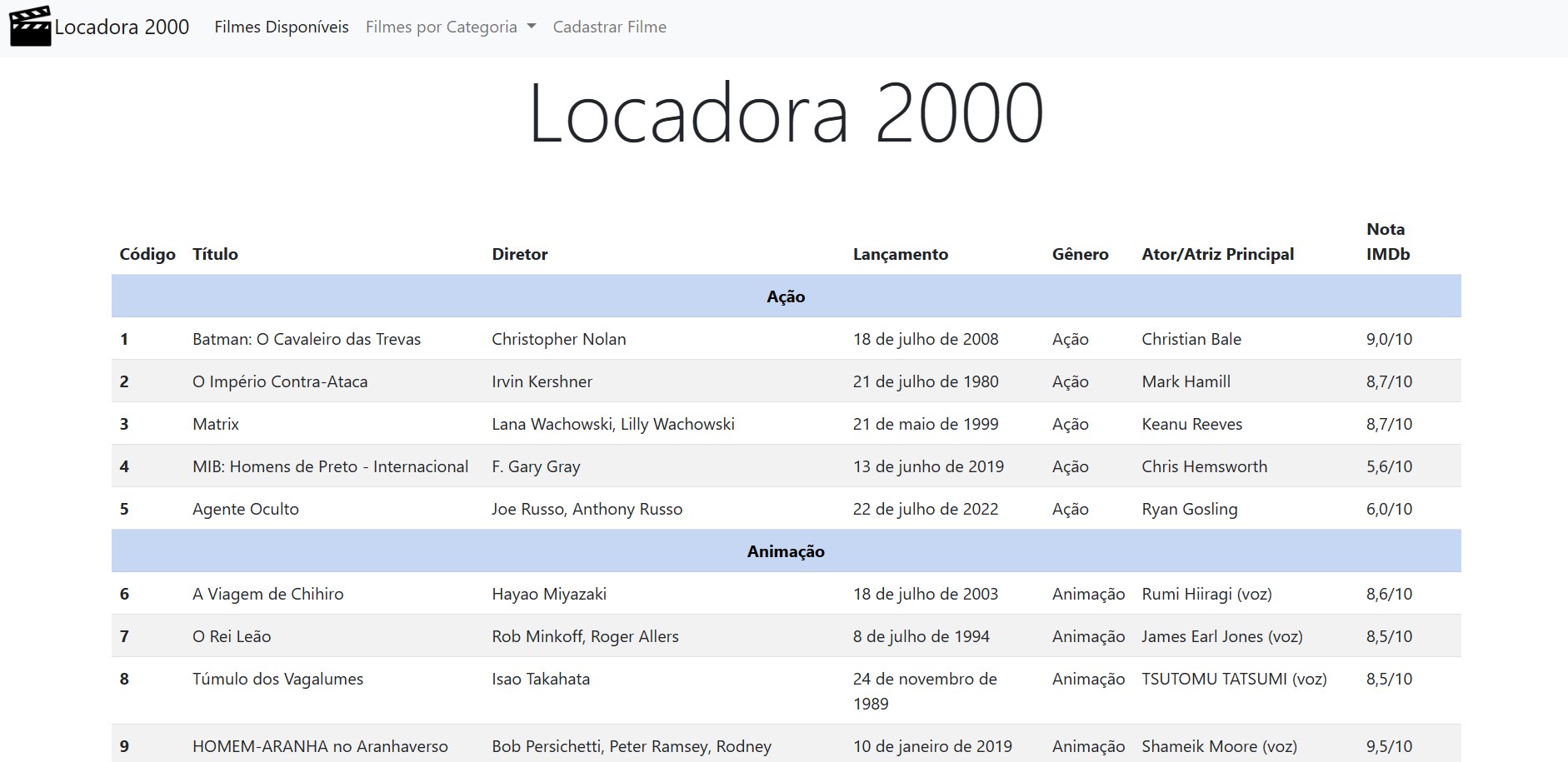Click the clapperboard logo icon
The image size is (1568, 762).
click(30, 27)
